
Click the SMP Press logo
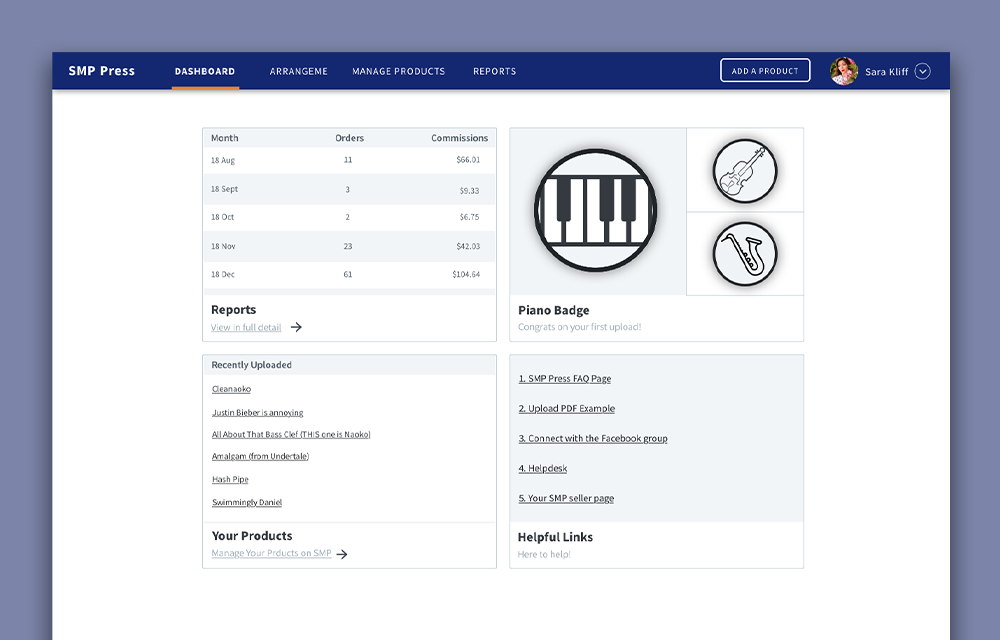click(x=101, y=71)
